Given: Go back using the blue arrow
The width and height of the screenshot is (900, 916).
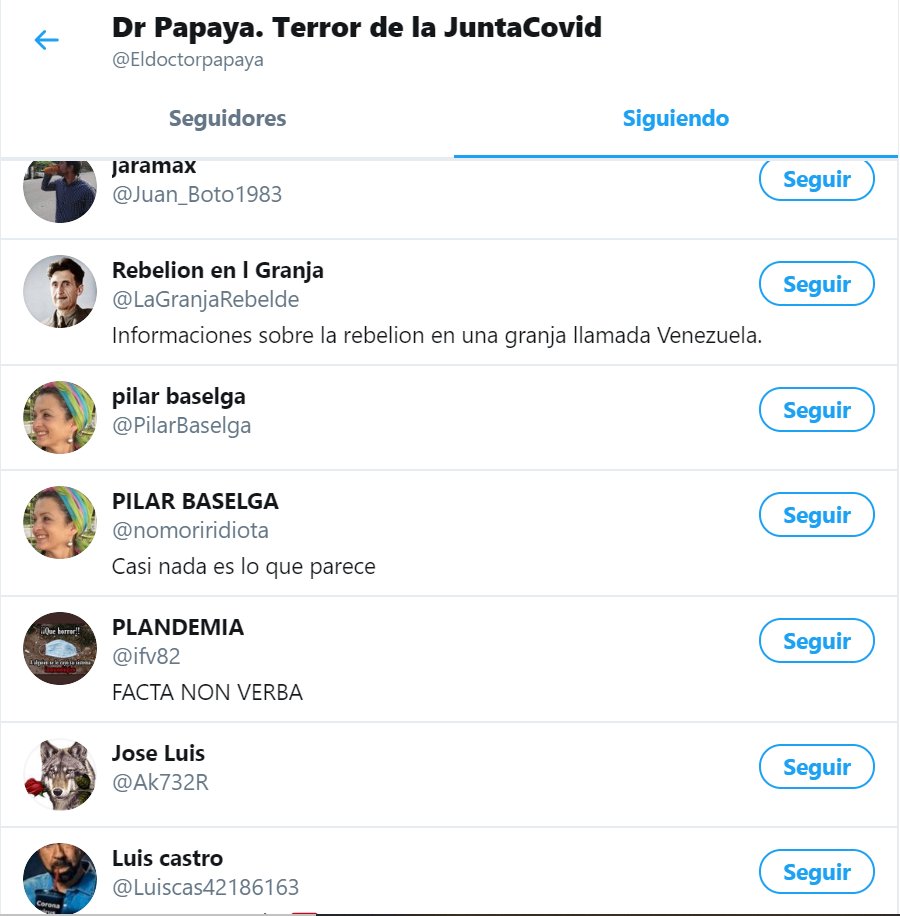Looking at the screenshot, I should coord(46,40).
